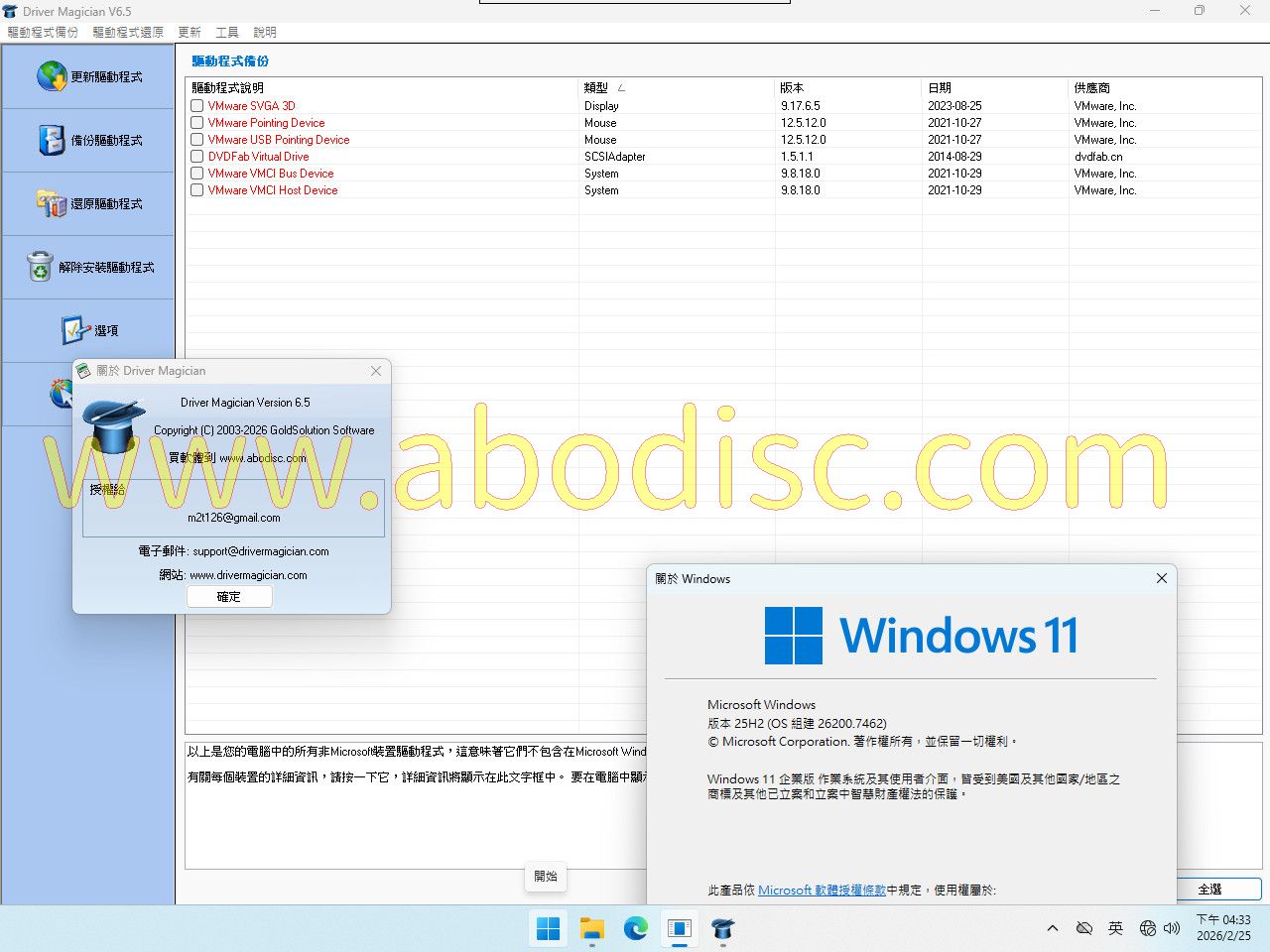Launch Microsoft Edge from the taskbar

tap(636, 929)
